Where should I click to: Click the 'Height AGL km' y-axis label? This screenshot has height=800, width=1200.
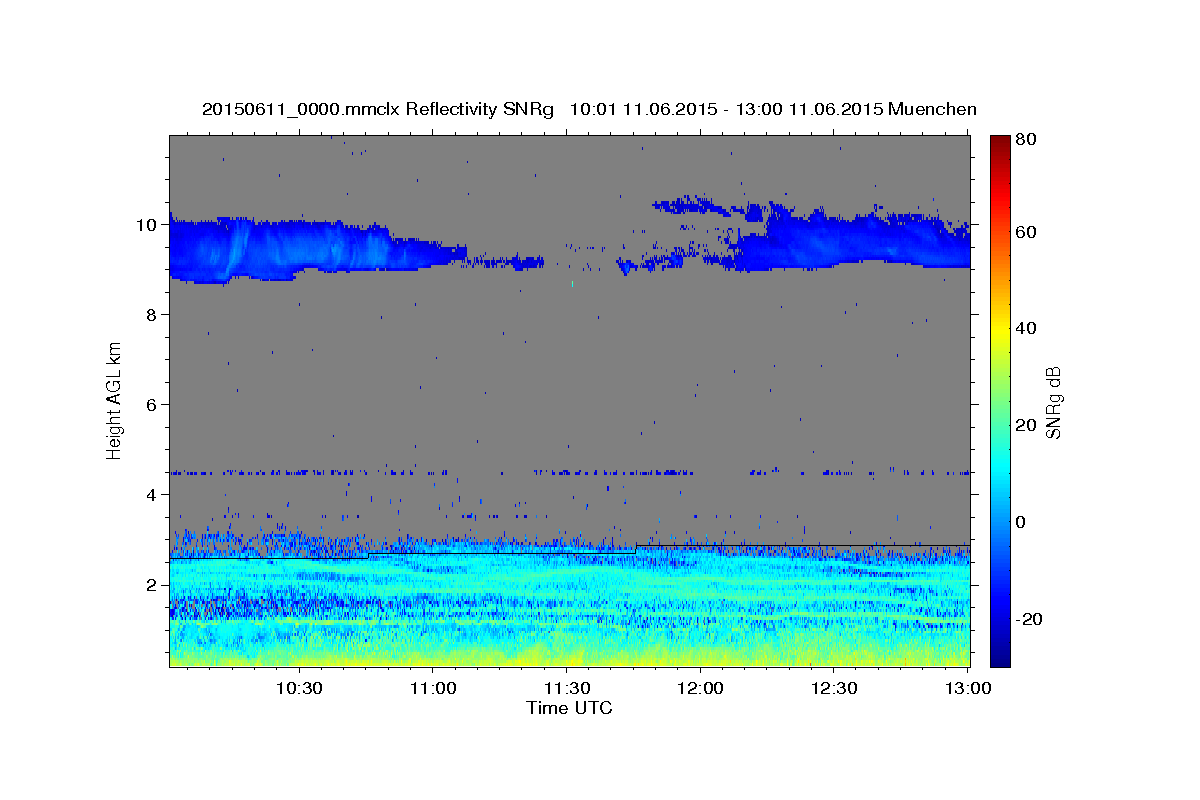pyautogui.click(x=115, y=401)
